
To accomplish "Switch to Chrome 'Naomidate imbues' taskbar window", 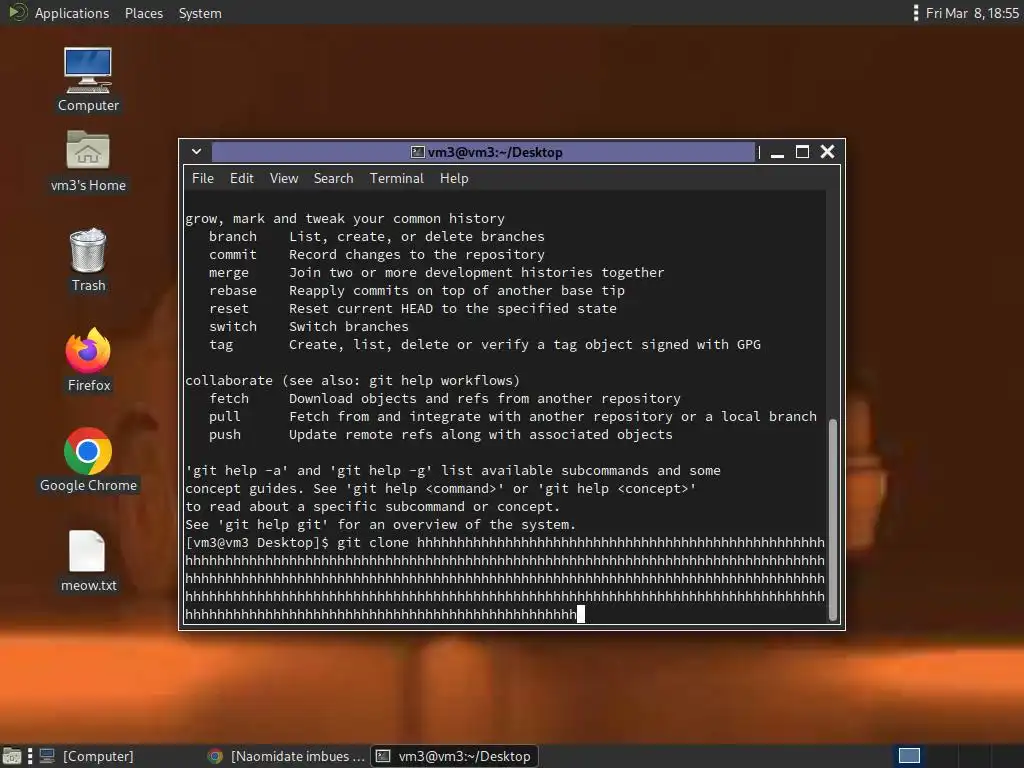I will (286, 756).
